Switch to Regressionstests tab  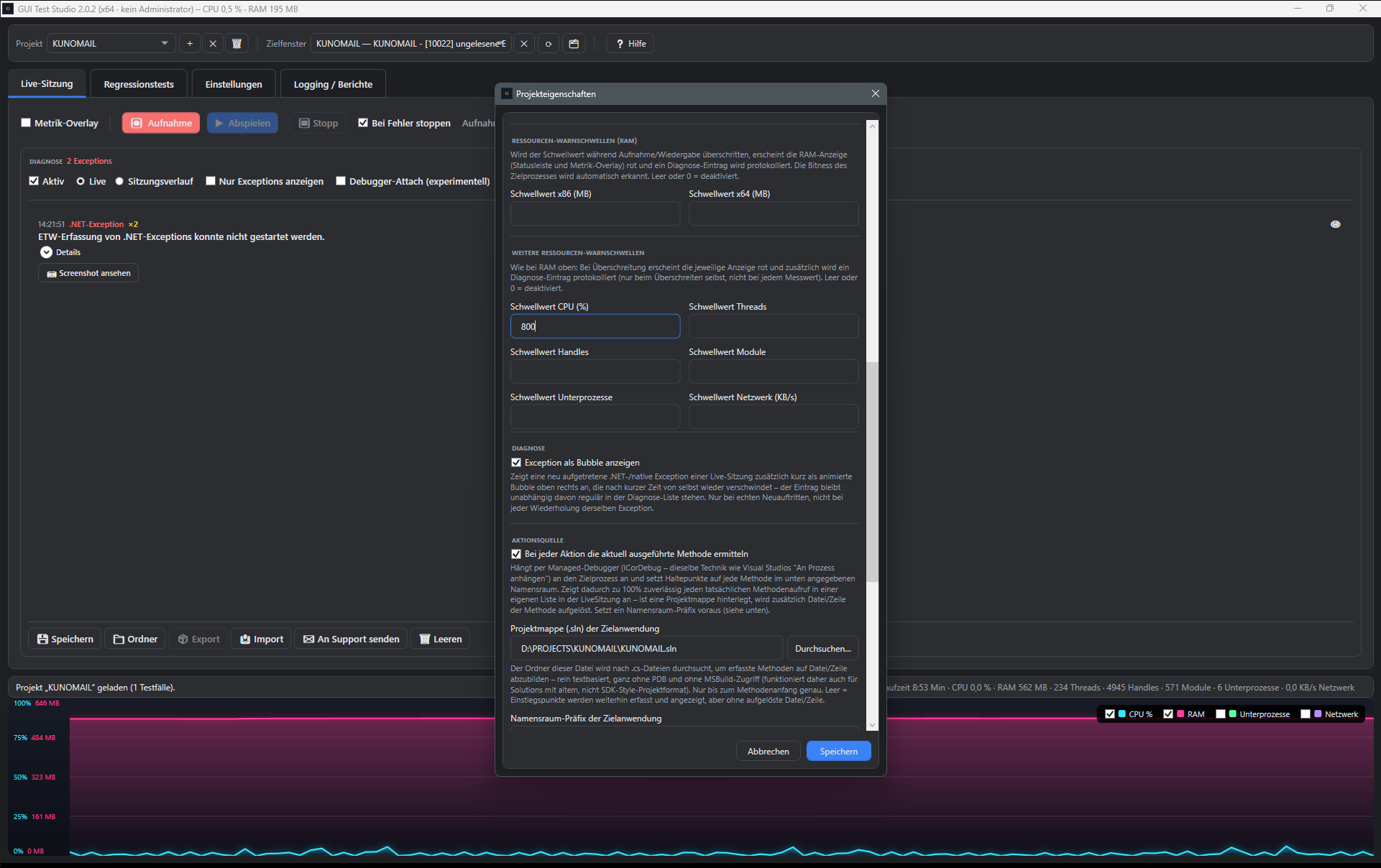coord(139,84)
